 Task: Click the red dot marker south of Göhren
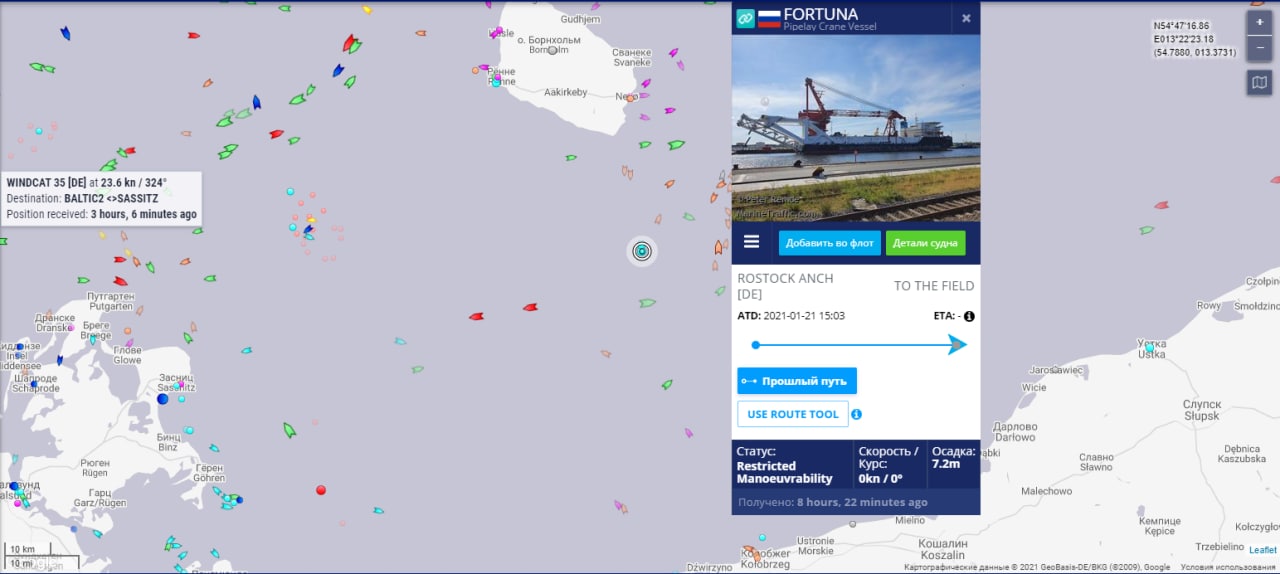(x=321, y=490)
